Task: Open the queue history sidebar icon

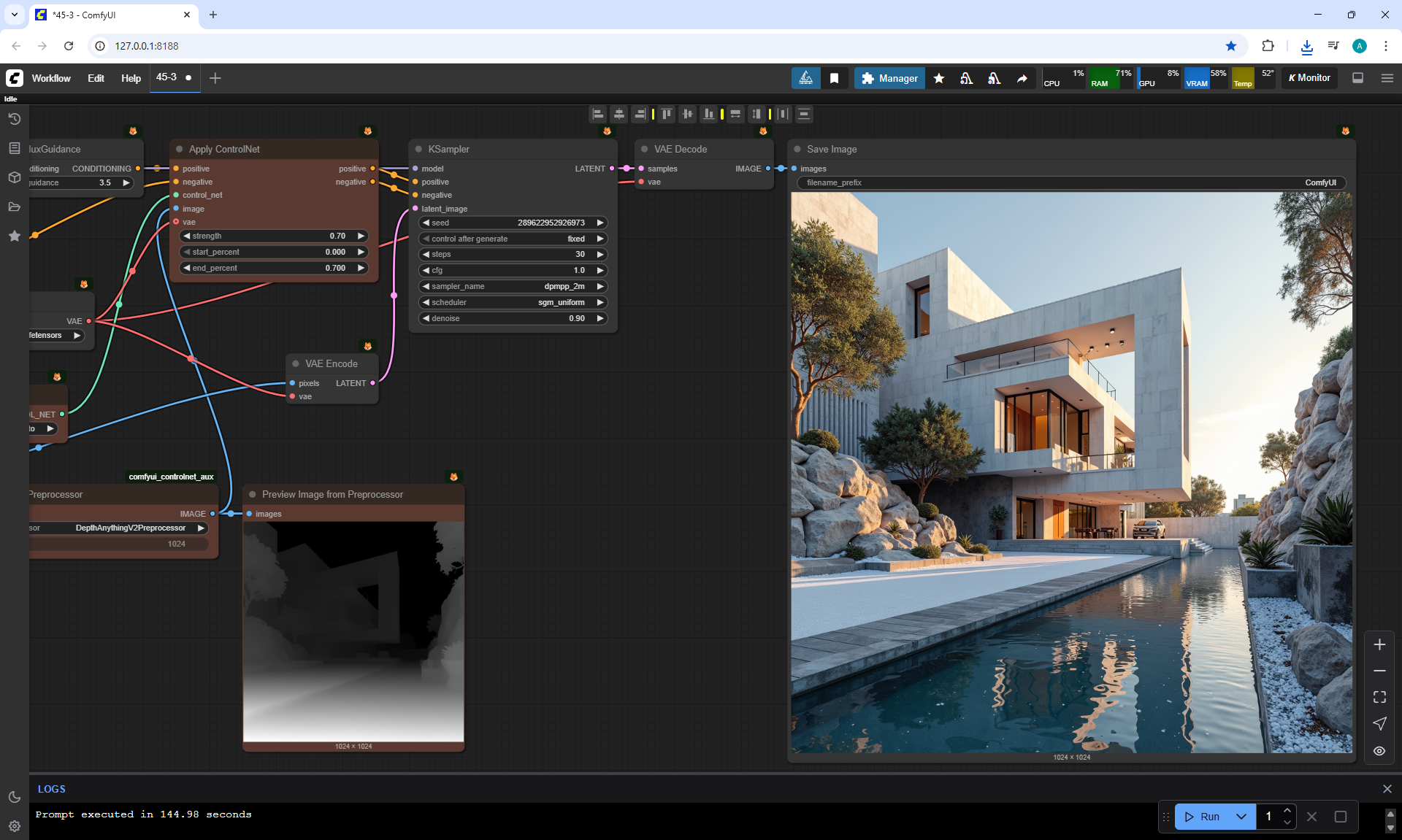Action: pyautogui.click(x=14, y=119)
